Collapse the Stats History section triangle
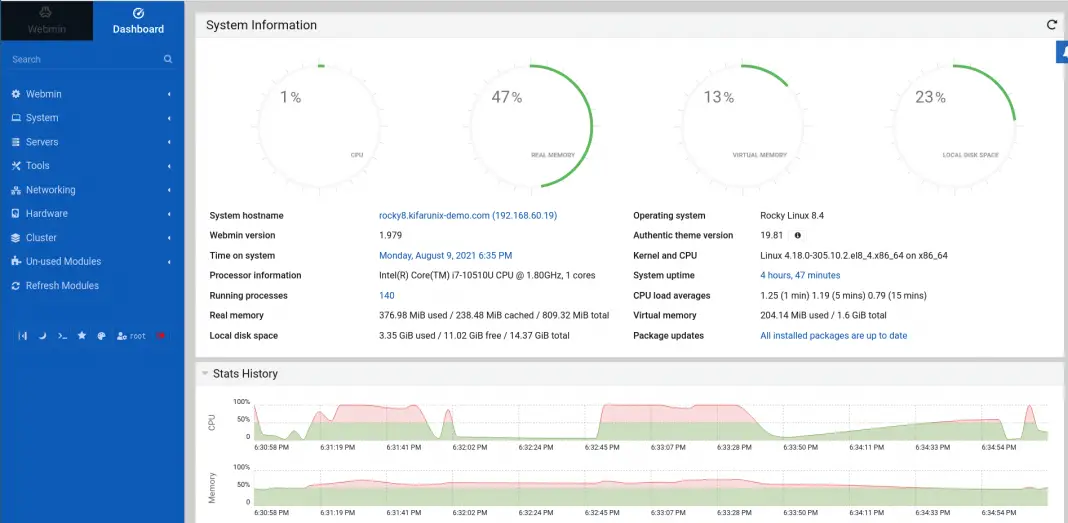 pos(204,373)
